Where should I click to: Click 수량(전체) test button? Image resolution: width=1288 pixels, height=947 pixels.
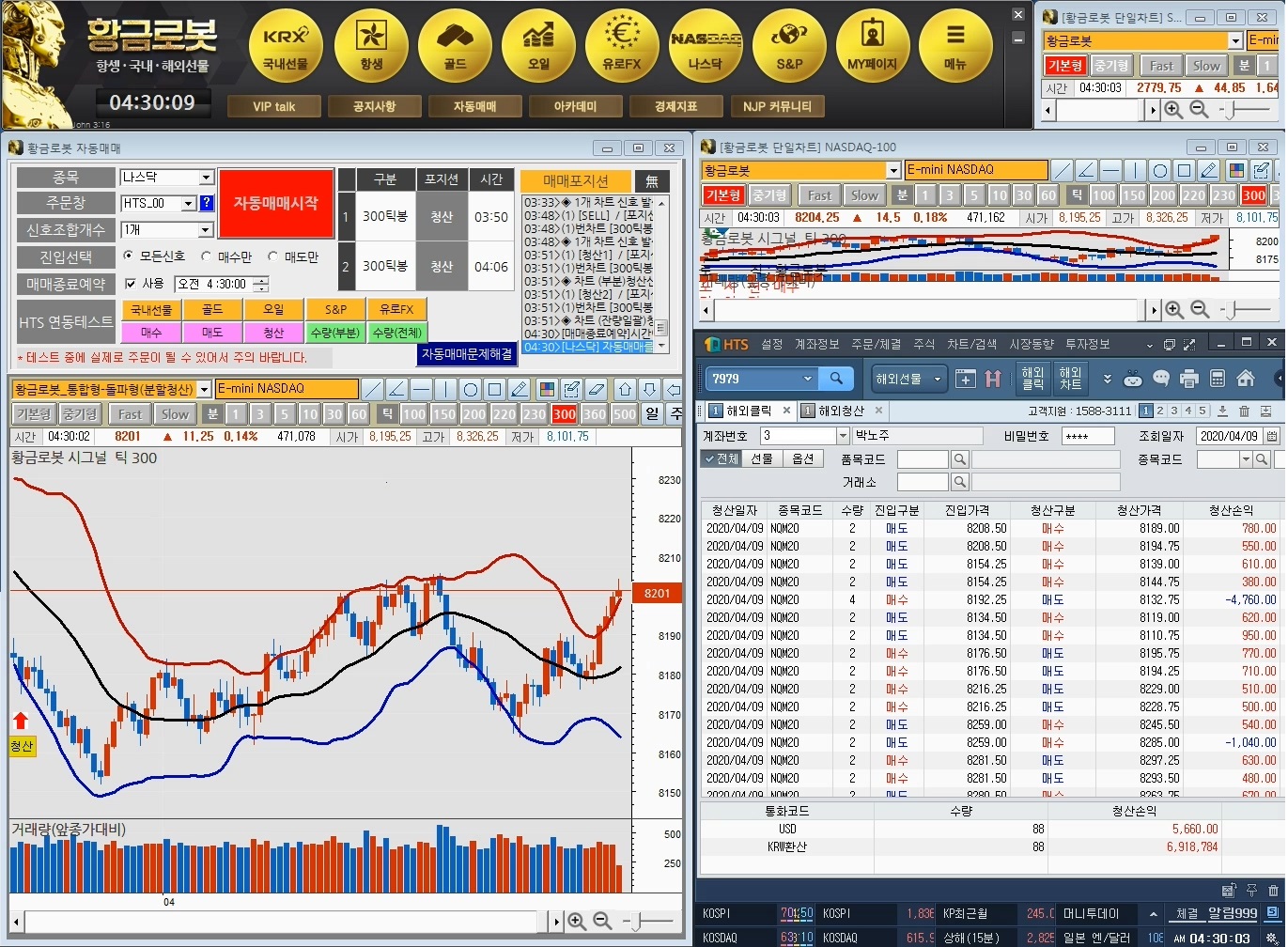coord(397,333)
